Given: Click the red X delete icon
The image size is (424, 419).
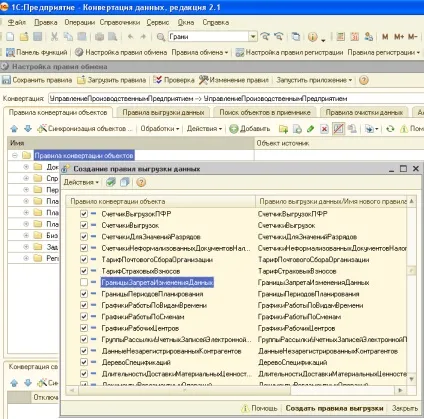Looking at the screenshot, I should [x=324, y=129].
